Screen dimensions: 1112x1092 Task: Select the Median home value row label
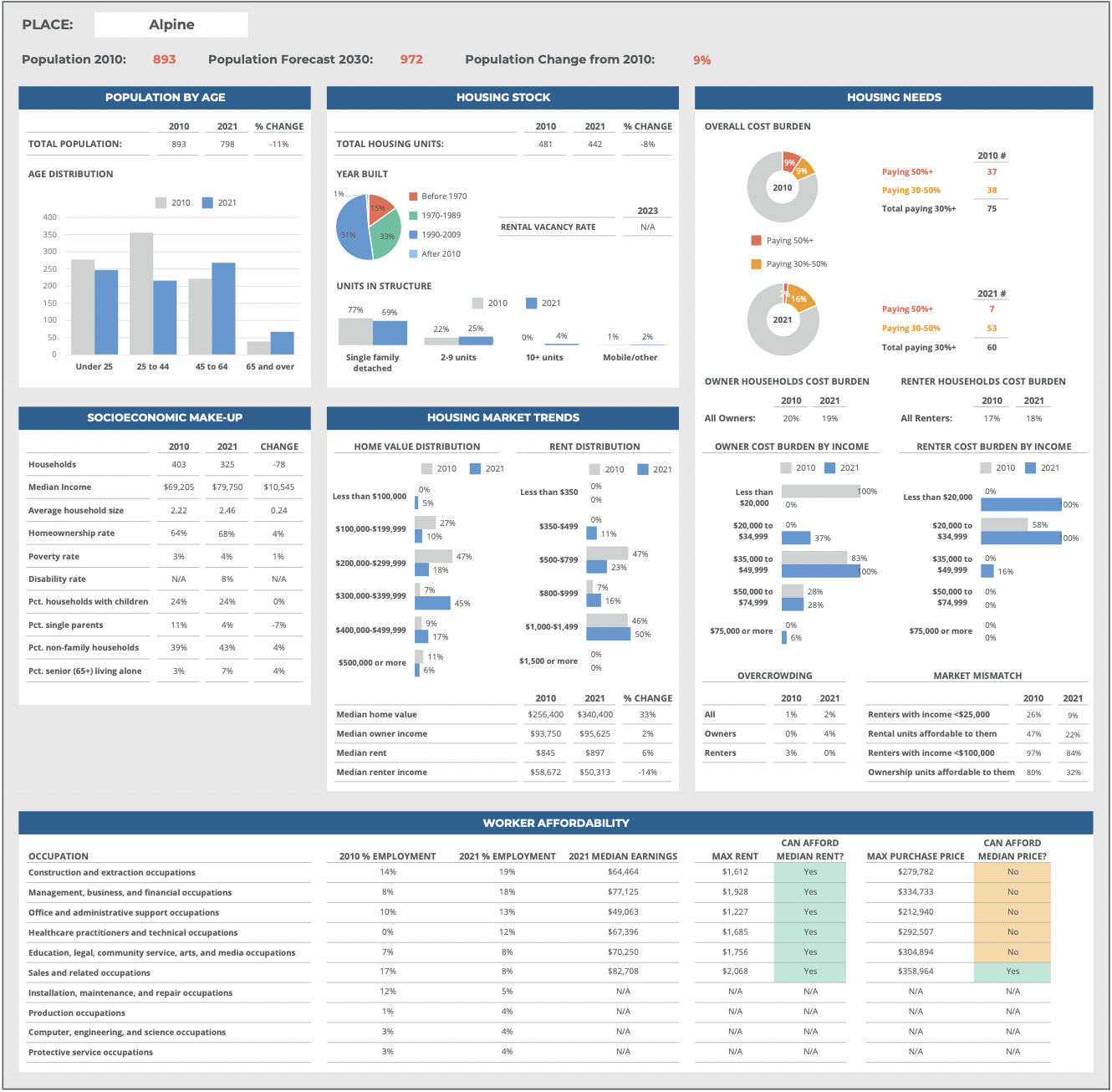376,715
